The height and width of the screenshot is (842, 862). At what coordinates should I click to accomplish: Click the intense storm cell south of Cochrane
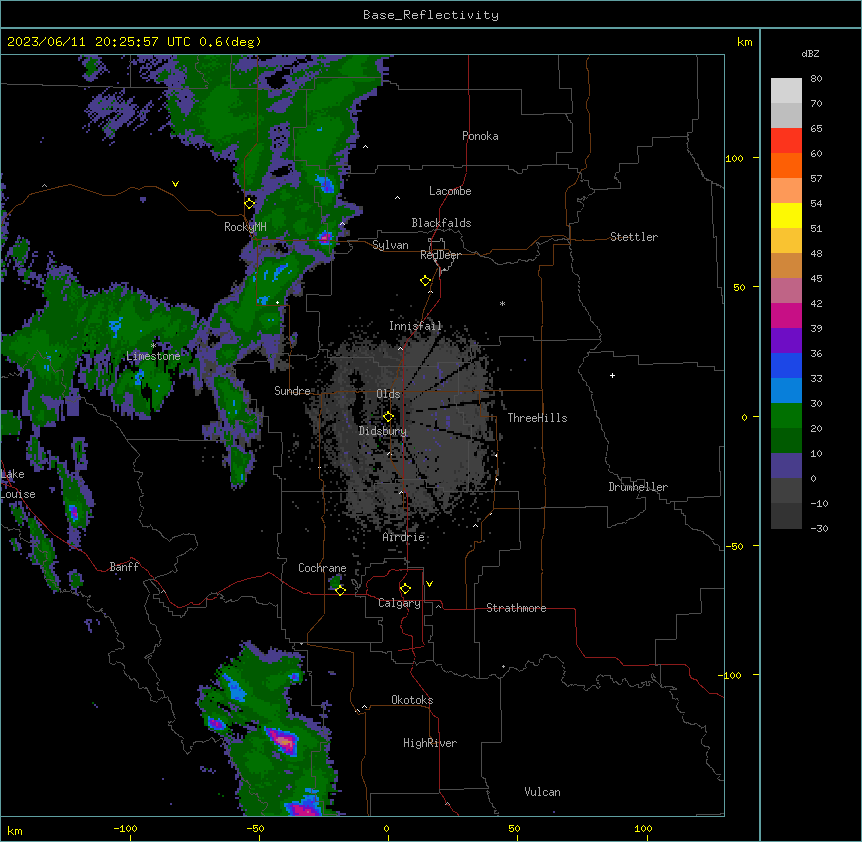tap(282, 741)
